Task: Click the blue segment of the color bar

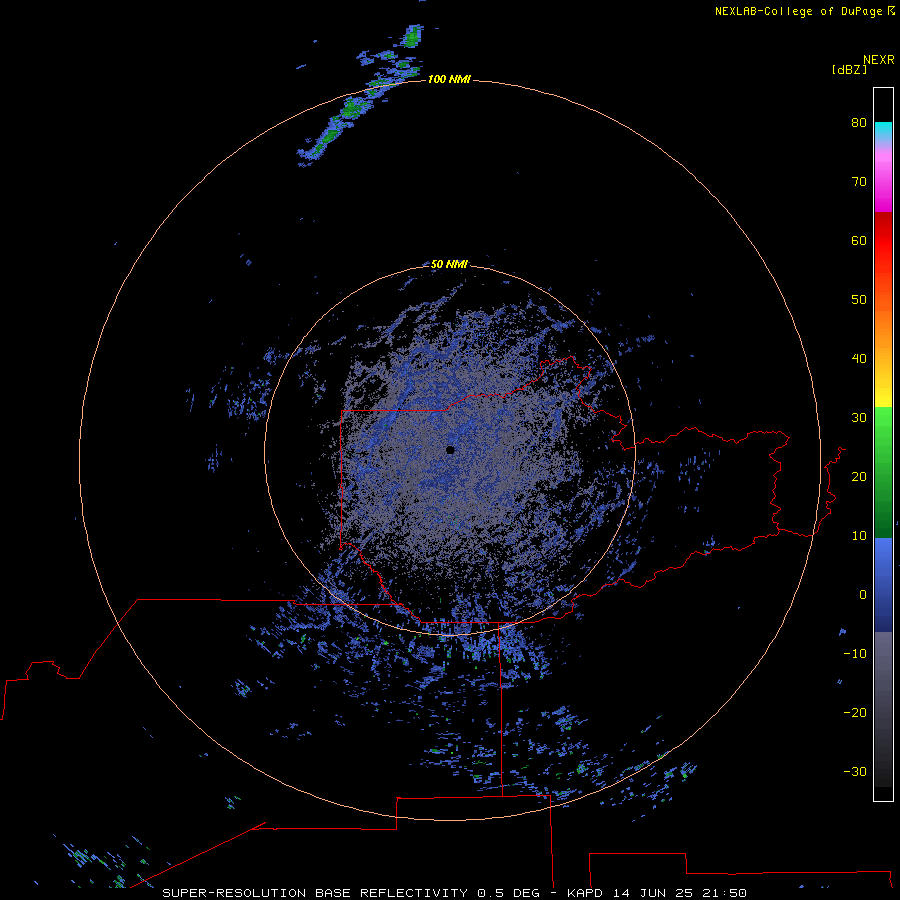Action: coord(883,585)
